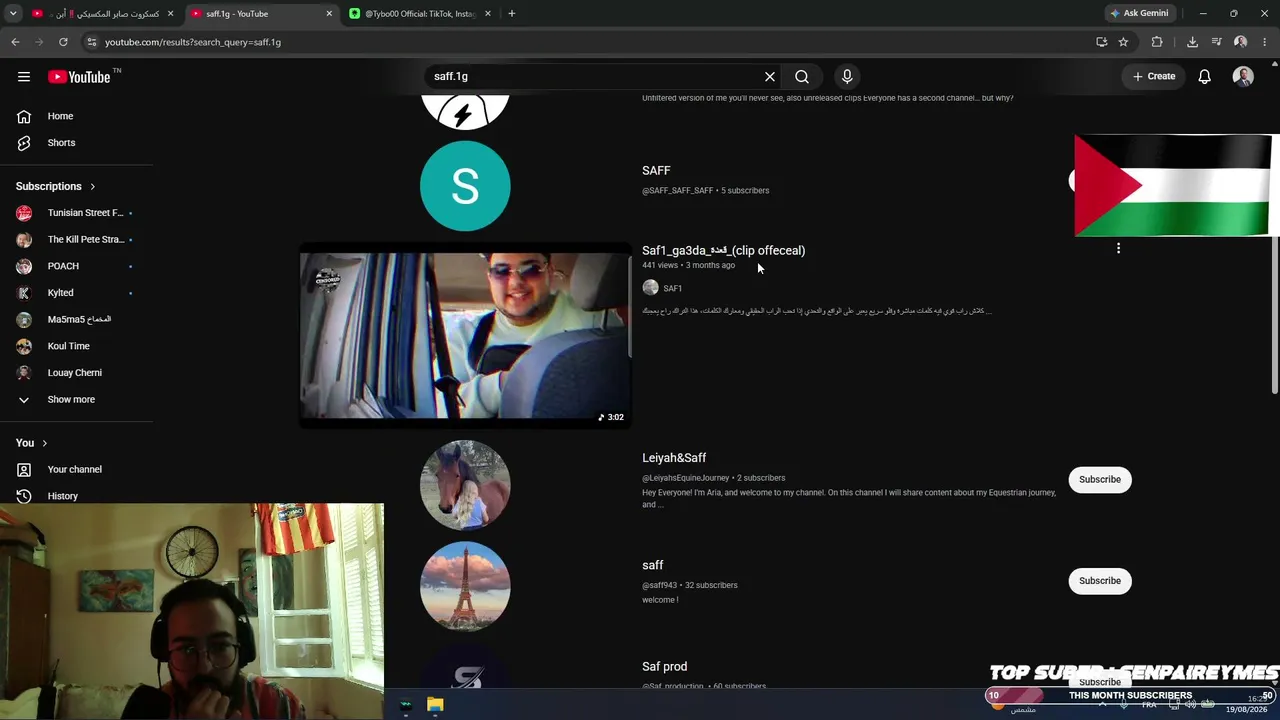
Task: Open Chrome extensions puzzle icon
Action: pyautogui.click(x=1157, y=42)
